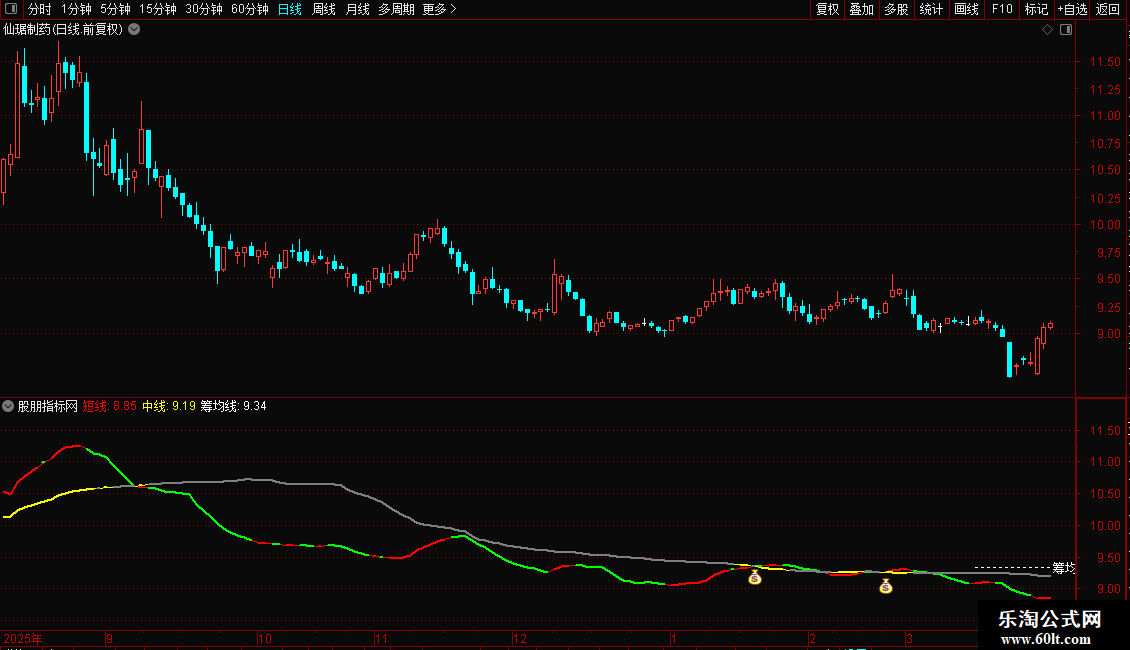Switch to 周线 weekly chart

click(324, 9)
